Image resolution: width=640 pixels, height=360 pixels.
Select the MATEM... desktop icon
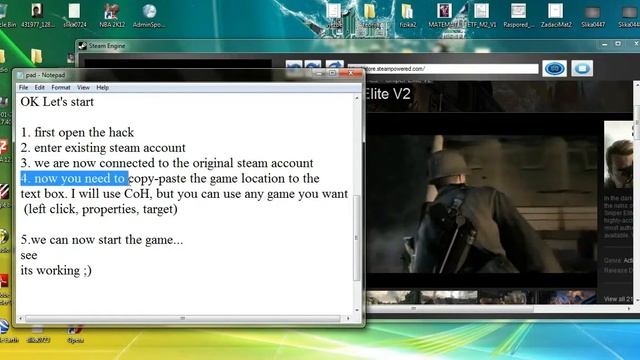click(x=444, y=16)
